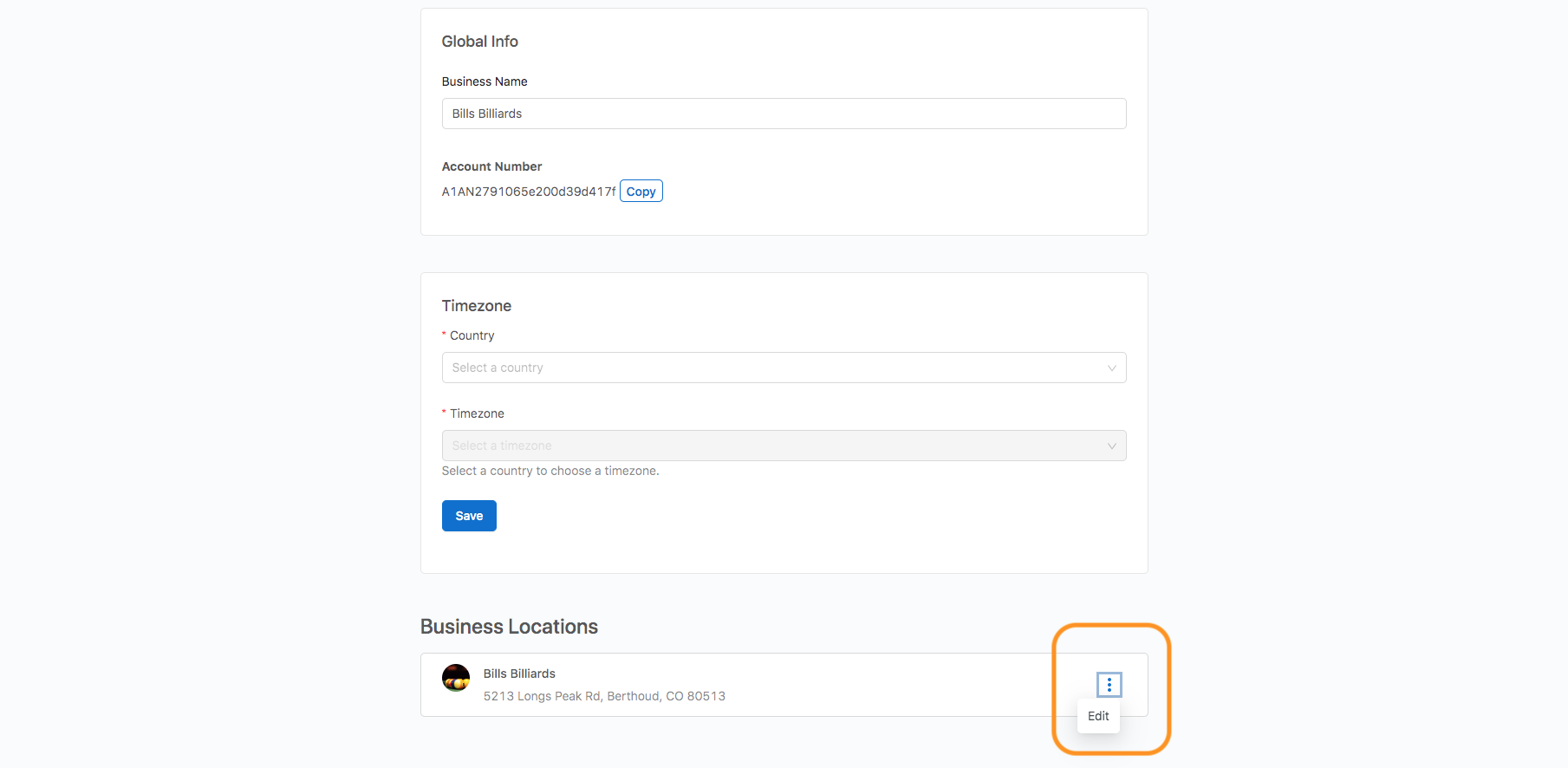Viewport: 1568px width, 768px height.
Task: Choose Edit from the location popup menu
Action: pyautogui.click(x=1098, y=716)
